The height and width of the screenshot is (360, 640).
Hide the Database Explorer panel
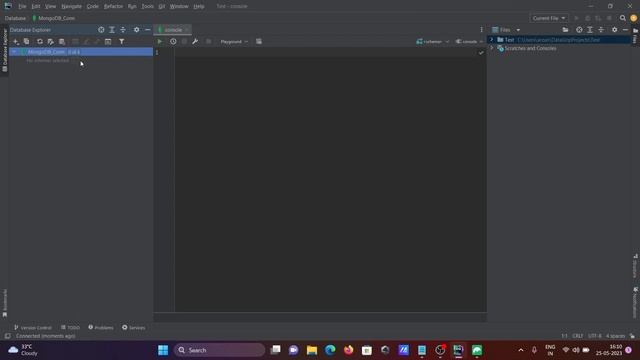coord(147,30)
